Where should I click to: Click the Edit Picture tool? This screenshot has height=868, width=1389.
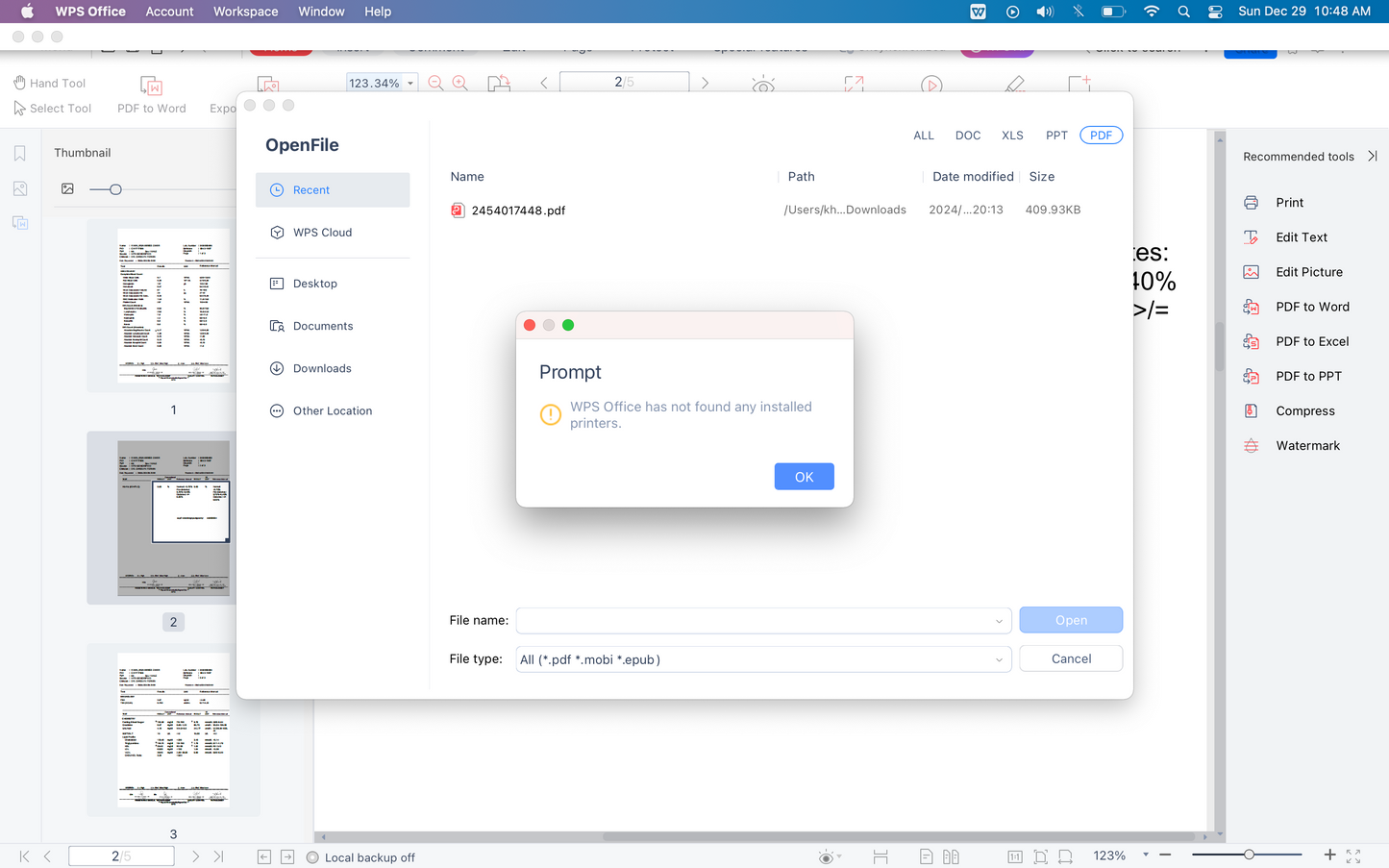tap(1308, 272)
